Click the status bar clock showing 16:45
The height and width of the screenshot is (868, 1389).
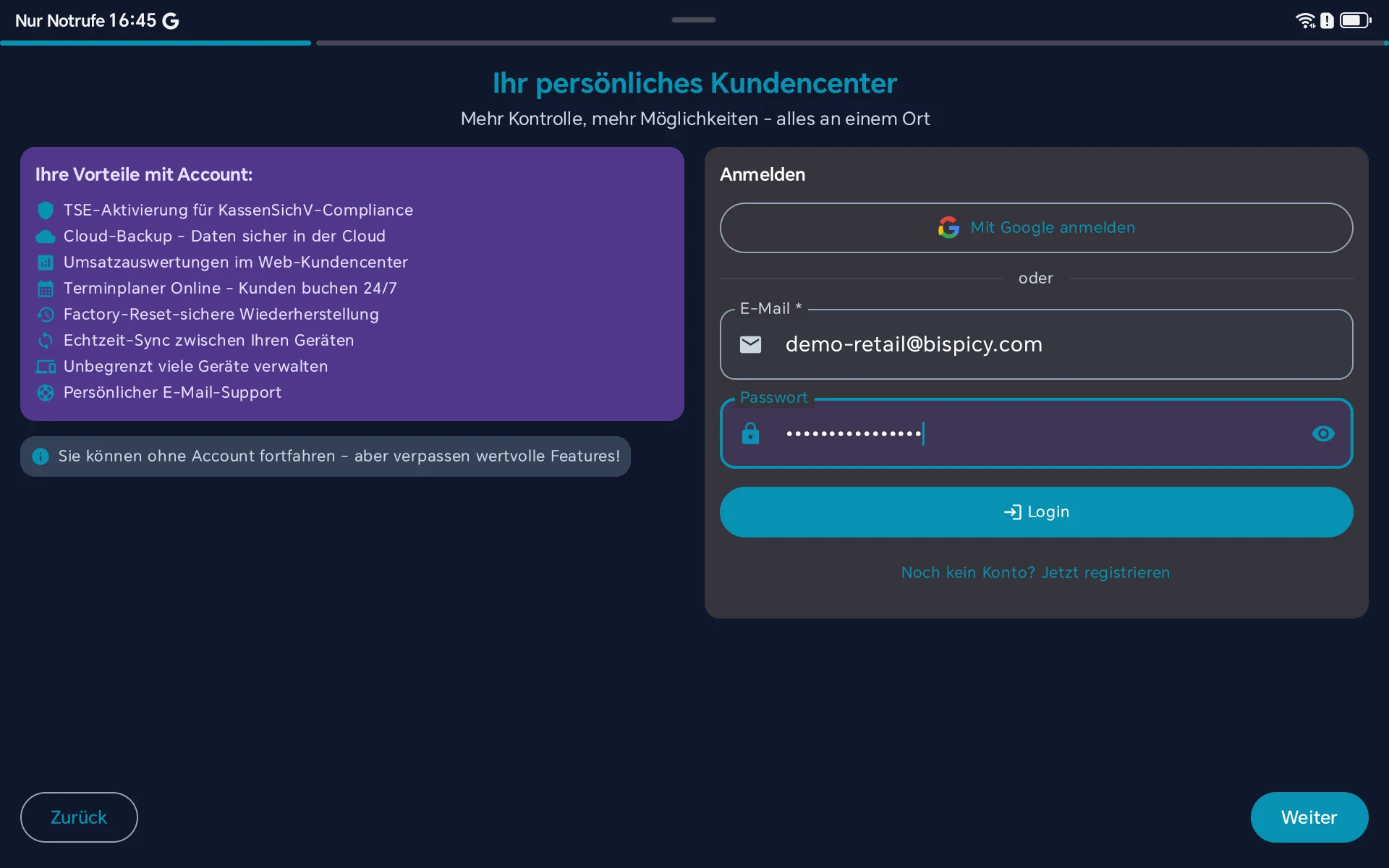click(132, 20)
